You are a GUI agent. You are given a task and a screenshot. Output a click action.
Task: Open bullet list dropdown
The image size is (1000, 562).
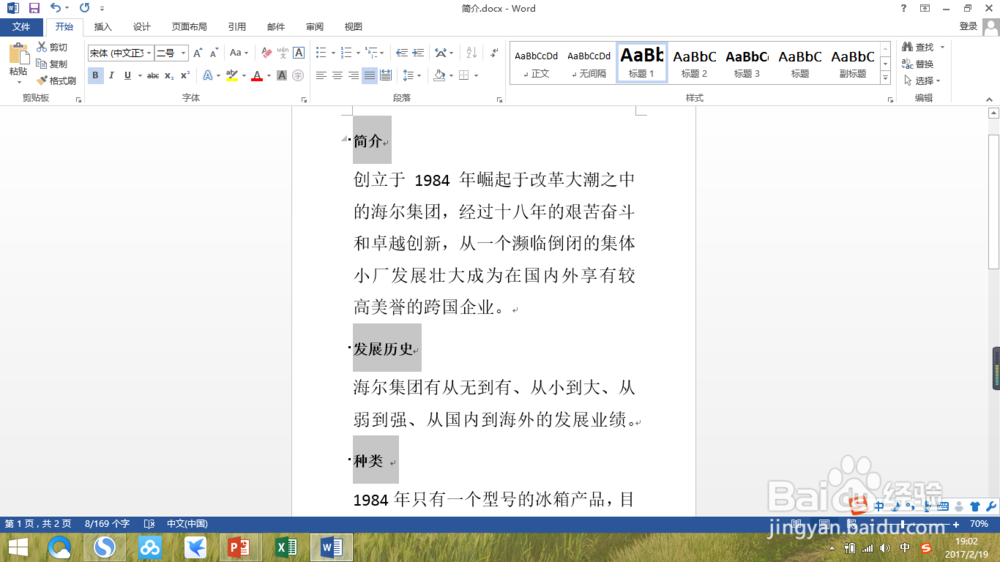pyautogui.click(x=334, y=53)
